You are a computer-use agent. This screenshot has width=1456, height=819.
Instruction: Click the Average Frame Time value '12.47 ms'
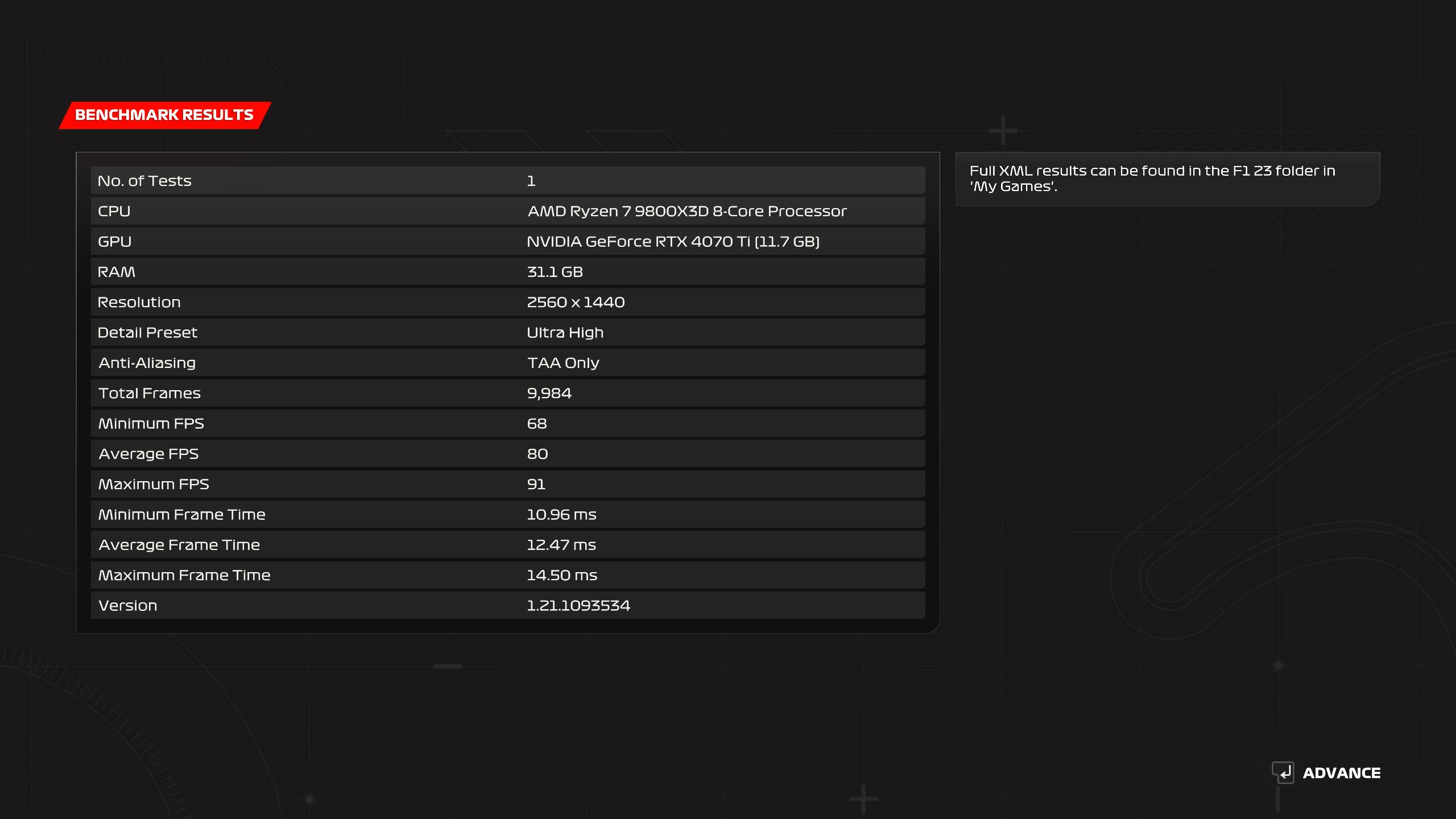tap(561, 545)
